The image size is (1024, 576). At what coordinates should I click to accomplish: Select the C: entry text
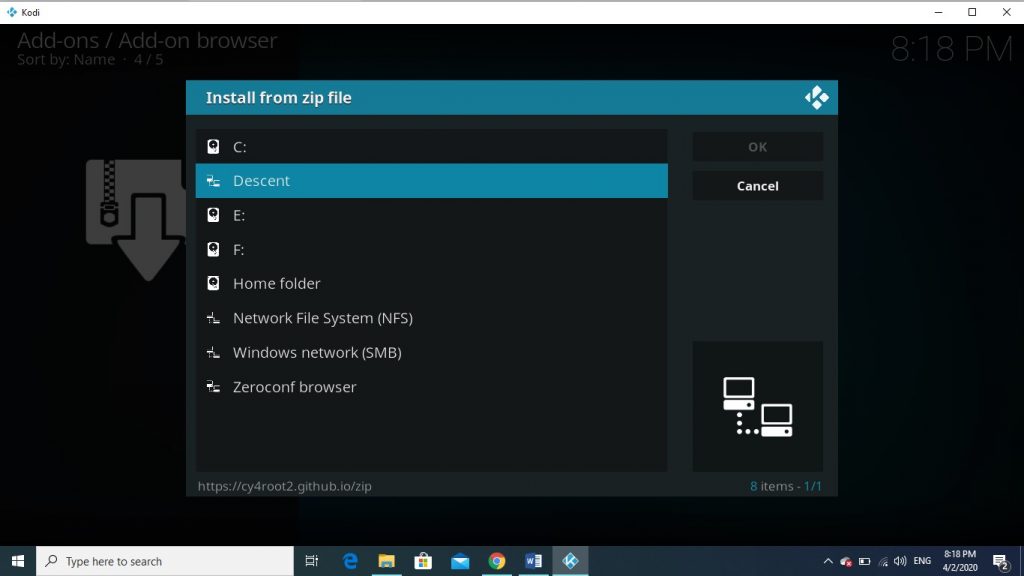coord(240,147)
